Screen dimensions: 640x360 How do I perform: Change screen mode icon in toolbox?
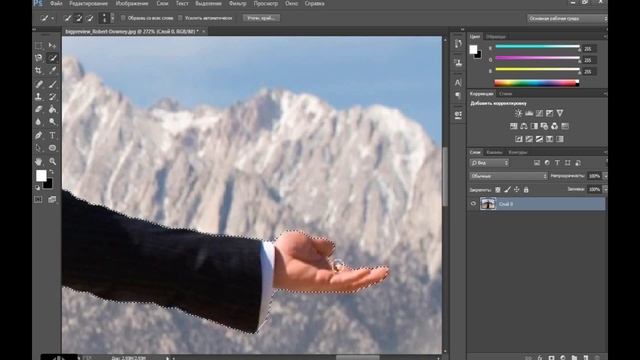coord(52,200)
